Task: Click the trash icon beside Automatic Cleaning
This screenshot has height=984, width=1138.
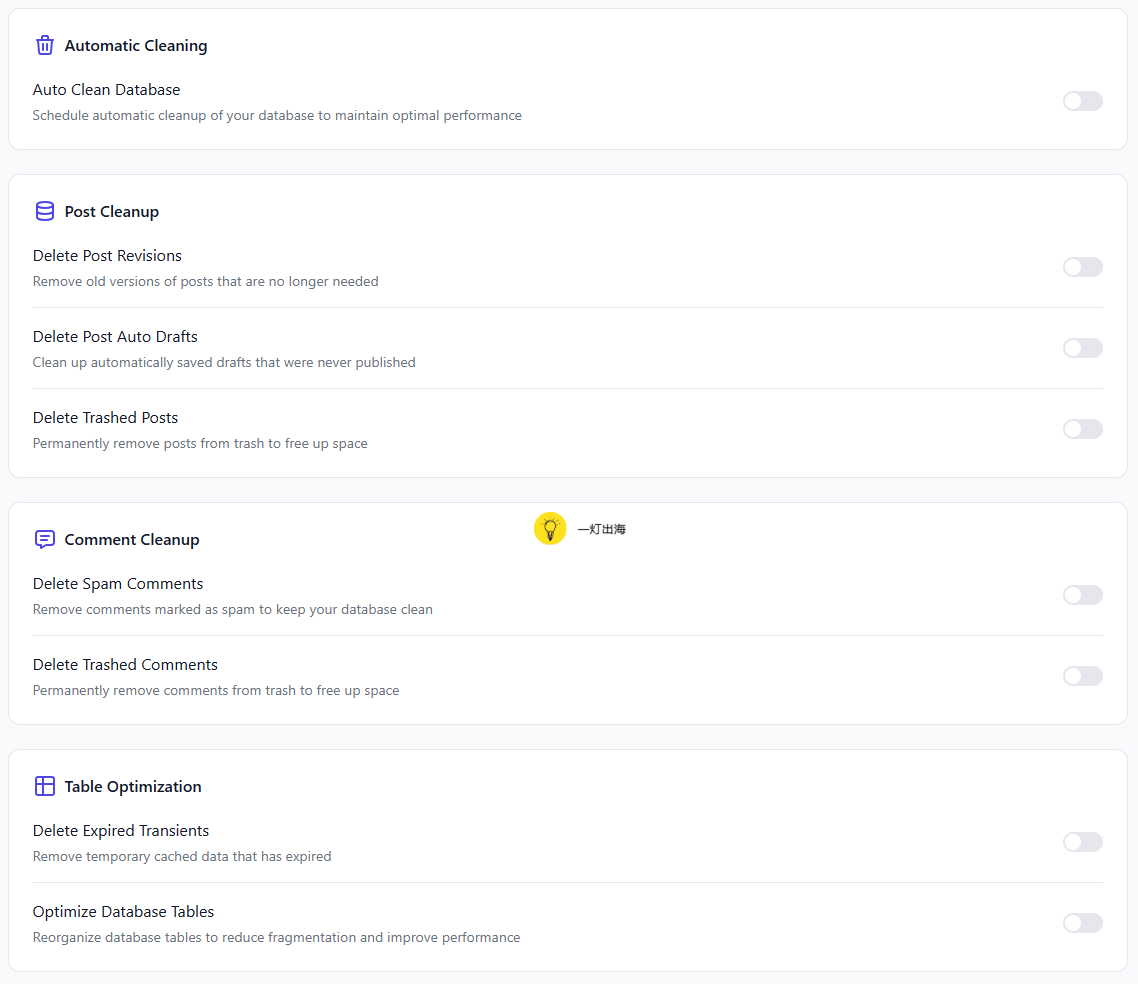Action: click(45, 46)
